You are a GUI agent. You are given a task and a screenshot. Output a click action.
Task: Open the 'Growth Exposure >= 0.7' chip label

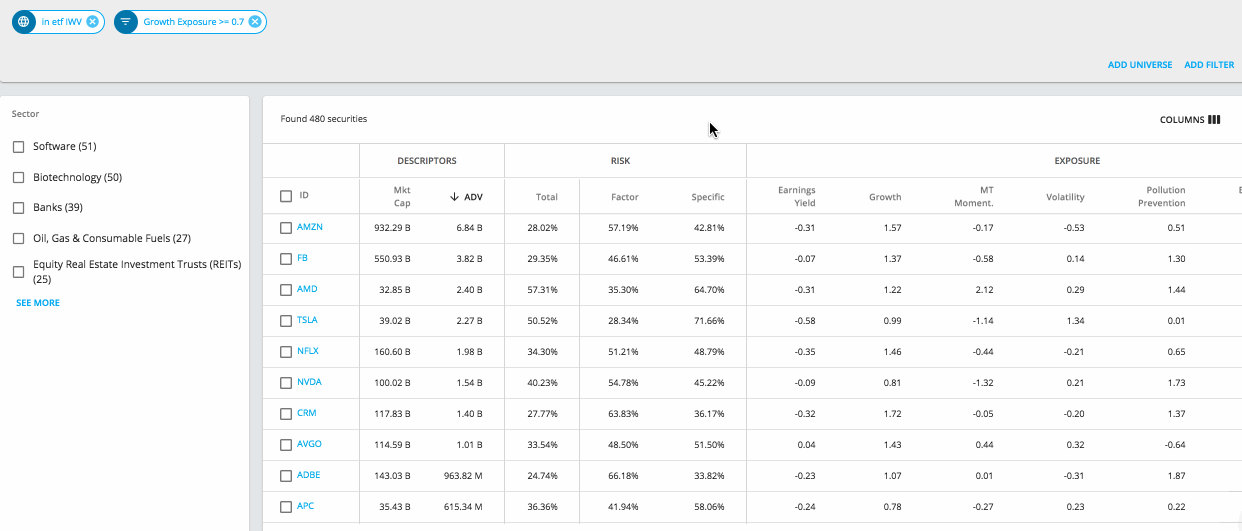(x=194, y=21)
